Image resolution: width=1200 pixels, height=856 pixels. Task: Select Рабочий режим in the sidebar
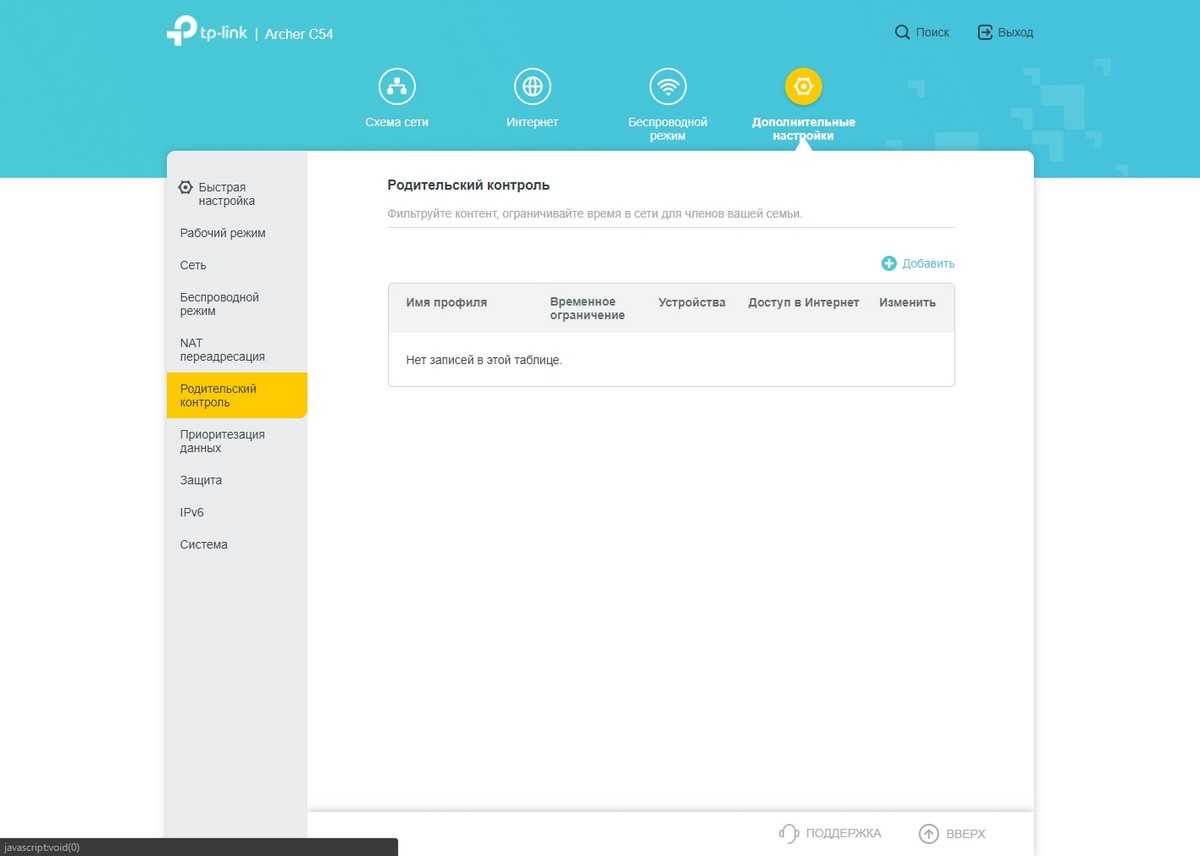223,233
